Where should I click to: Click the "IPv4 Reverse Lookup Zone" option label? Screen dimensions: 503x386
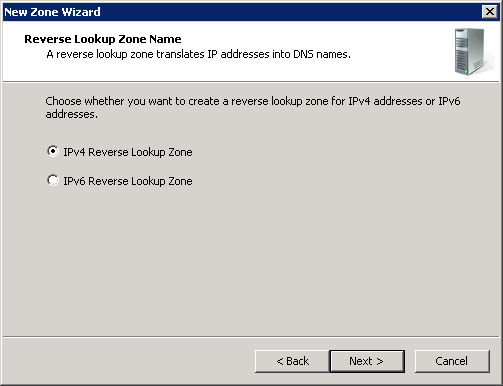coord(128,152)
